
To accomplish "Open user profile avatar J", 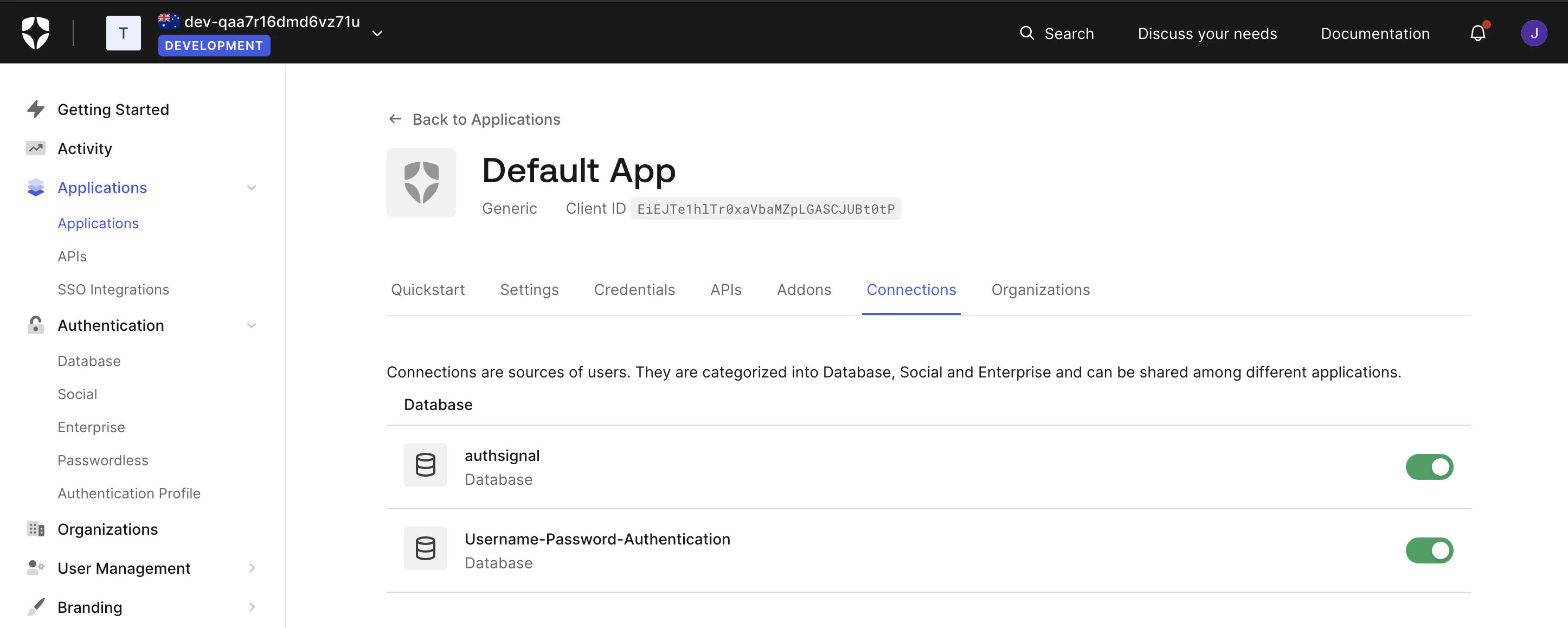I will [1534, 33].
